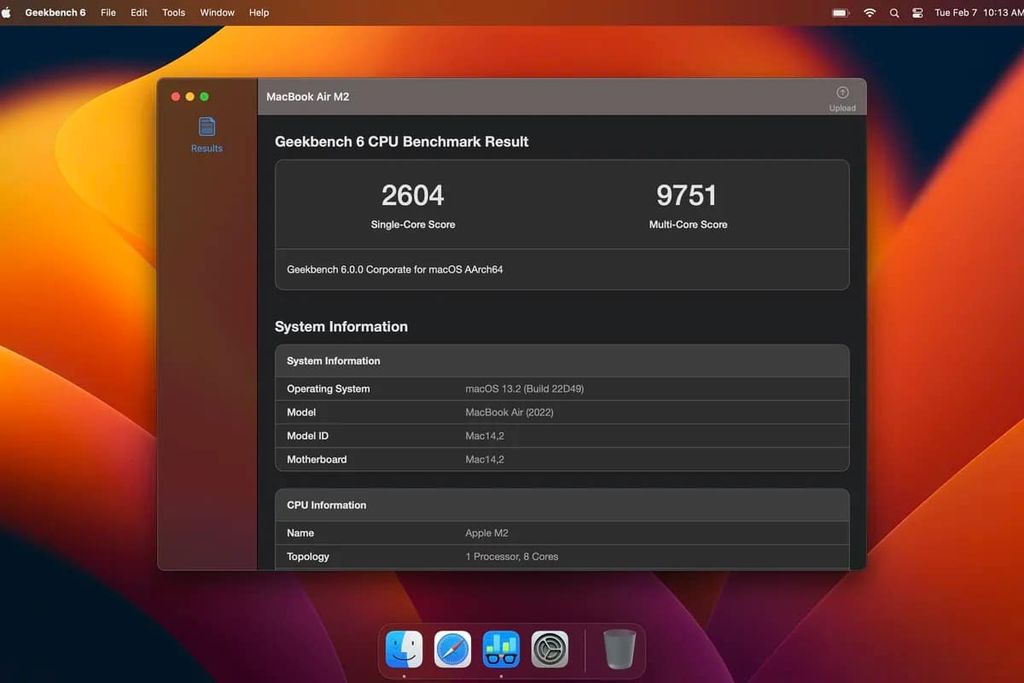The height and width of the screenshot is (683, 1024).
Task: Click the battery indicator in the menu bar
Action: tap(840, 13)
